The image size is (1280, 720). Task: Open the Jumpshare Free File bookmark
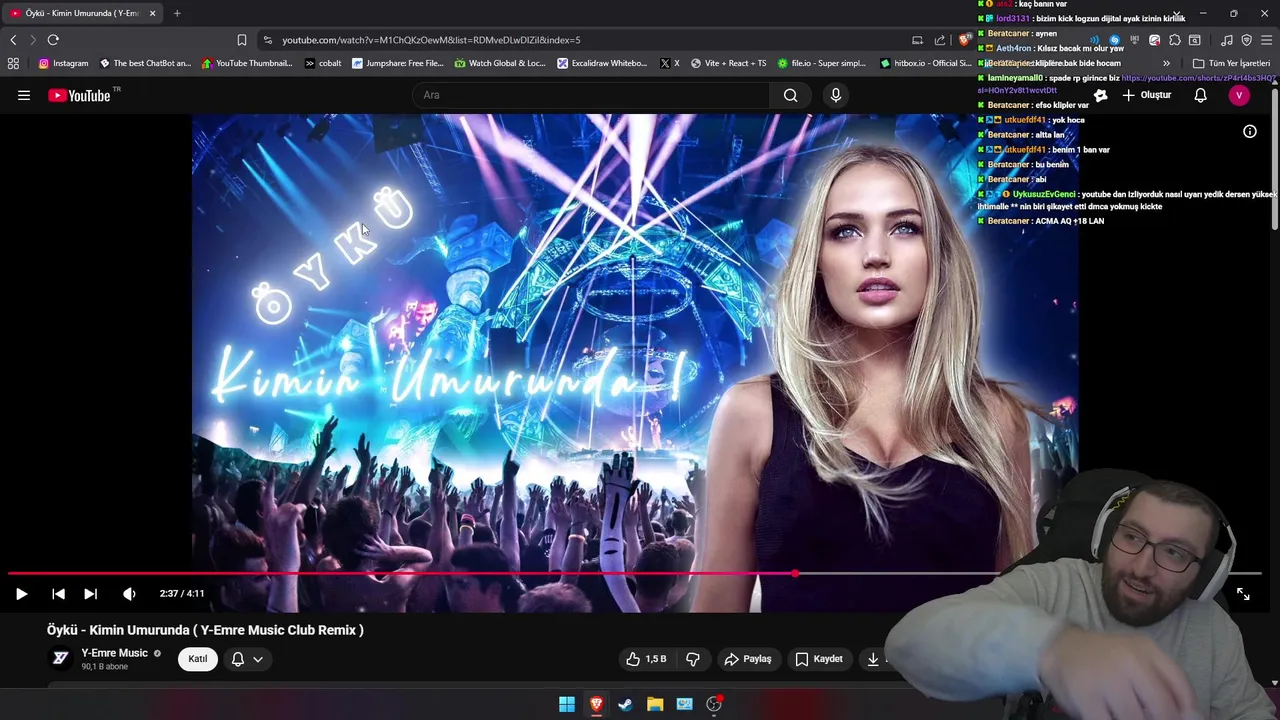398,63
